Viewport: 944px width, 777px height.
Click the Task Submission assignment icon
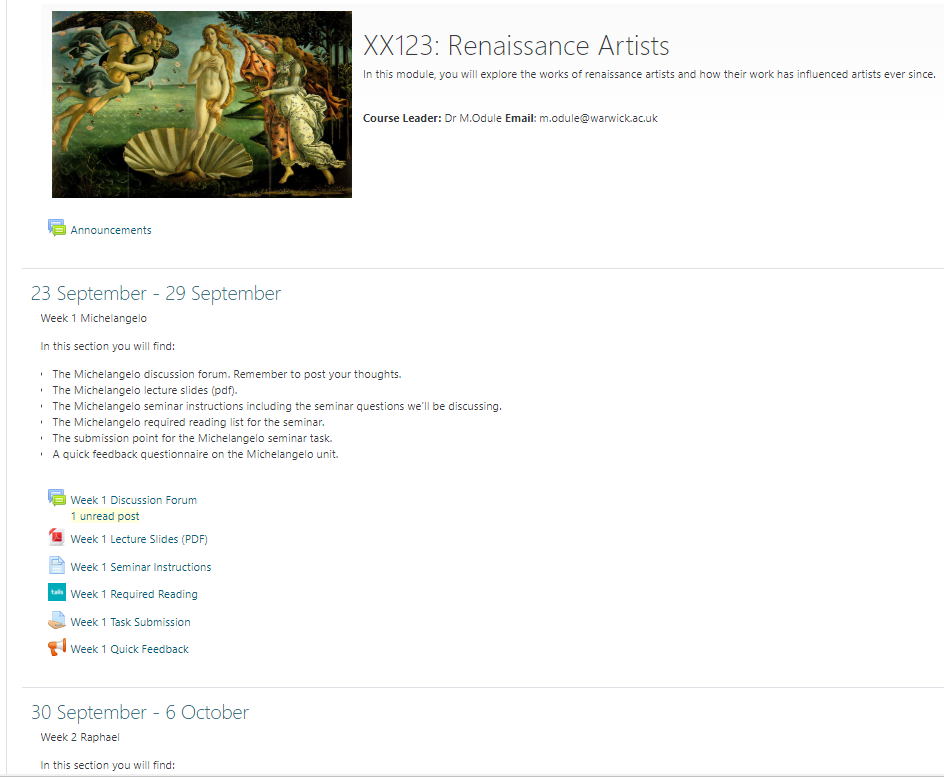click(57, 621)
